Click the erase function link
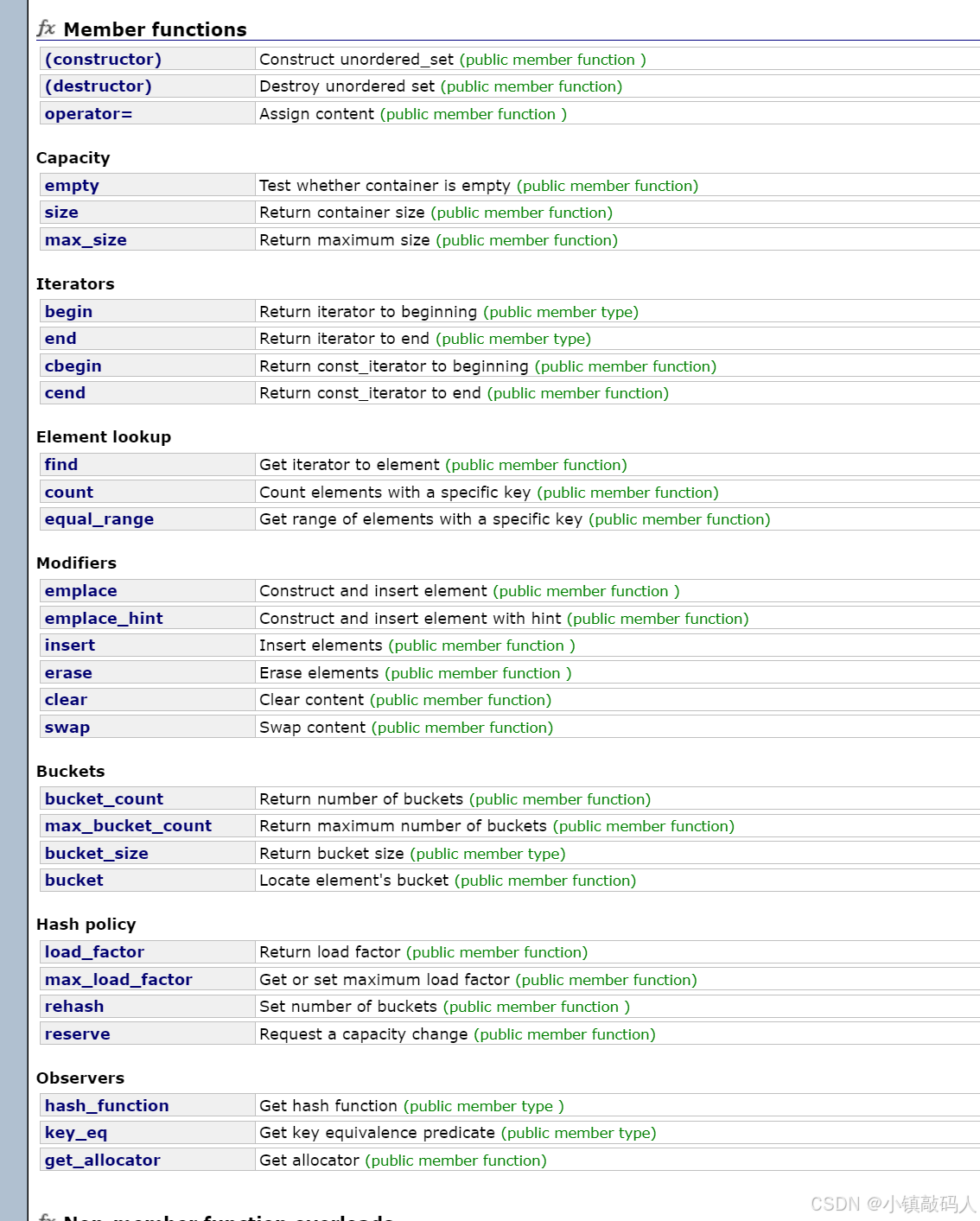 click(x=68, y=673)
